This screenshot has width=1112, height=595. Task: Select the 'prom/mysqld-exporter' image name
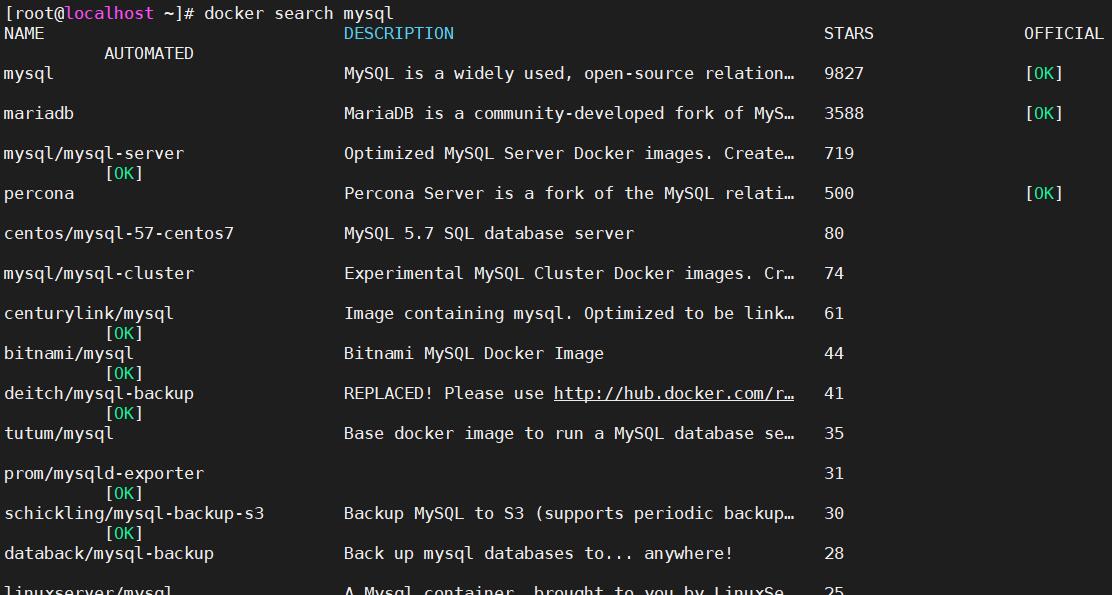click(104, 473)
